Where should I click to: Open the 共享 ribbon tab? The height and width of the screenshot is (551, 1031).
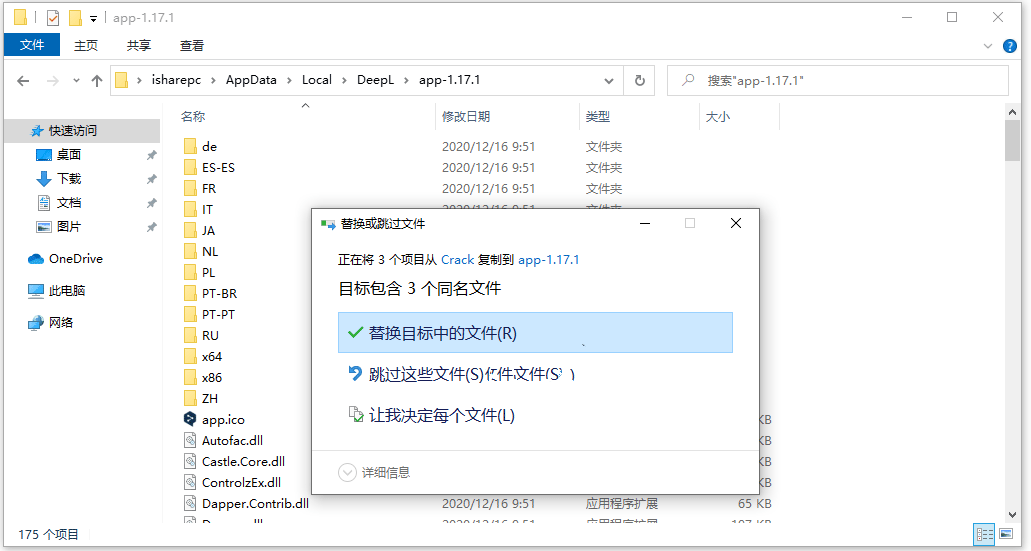tap(139, 45)
